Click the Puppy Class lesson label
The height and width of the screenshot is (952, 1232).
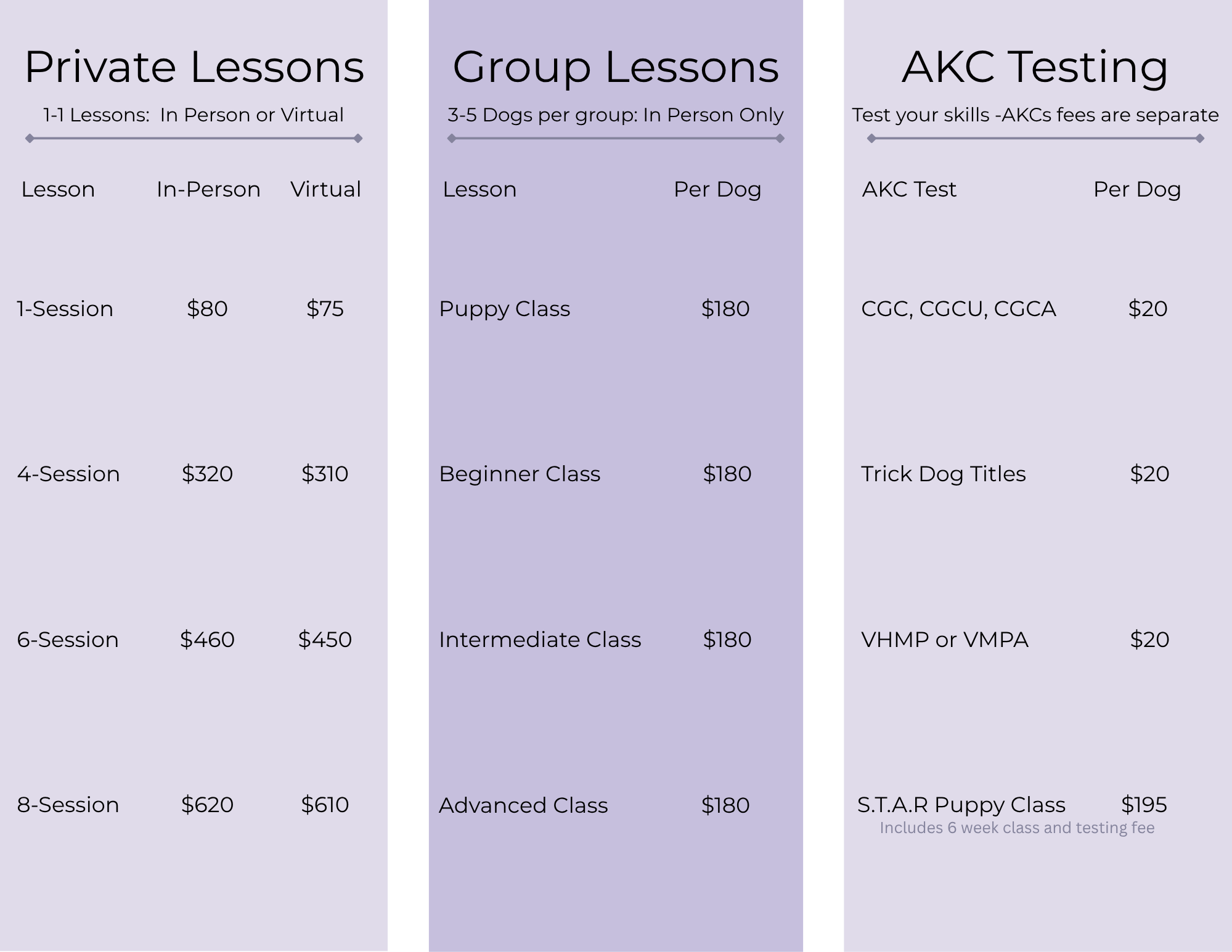(504, 310)
